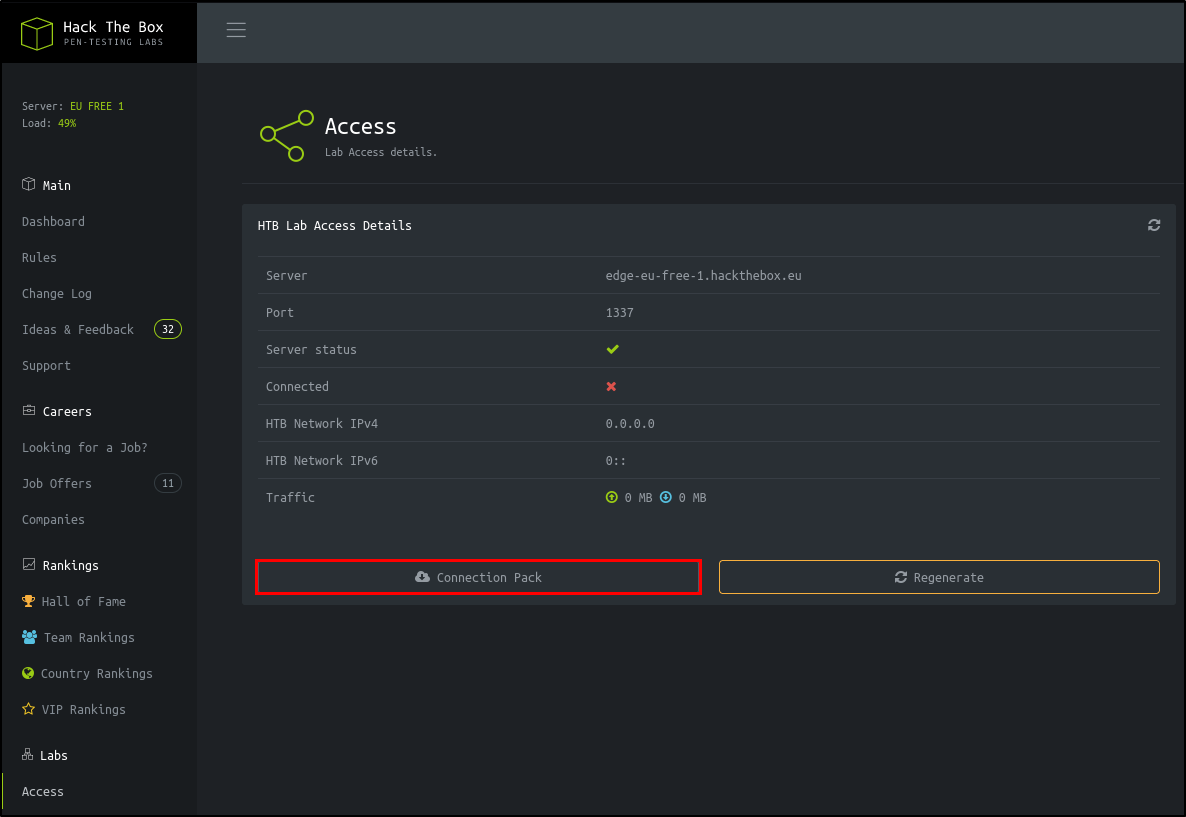Open Job Offers listing
Image resolution: width=1186 pixels, height=817 pixels.
57,483
